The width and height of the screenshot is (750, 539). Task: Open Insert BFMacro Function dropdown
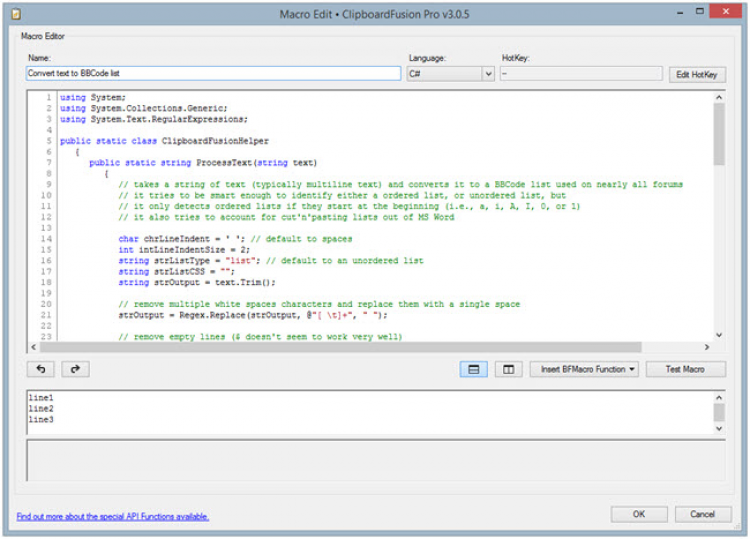(x=584, y=369)
